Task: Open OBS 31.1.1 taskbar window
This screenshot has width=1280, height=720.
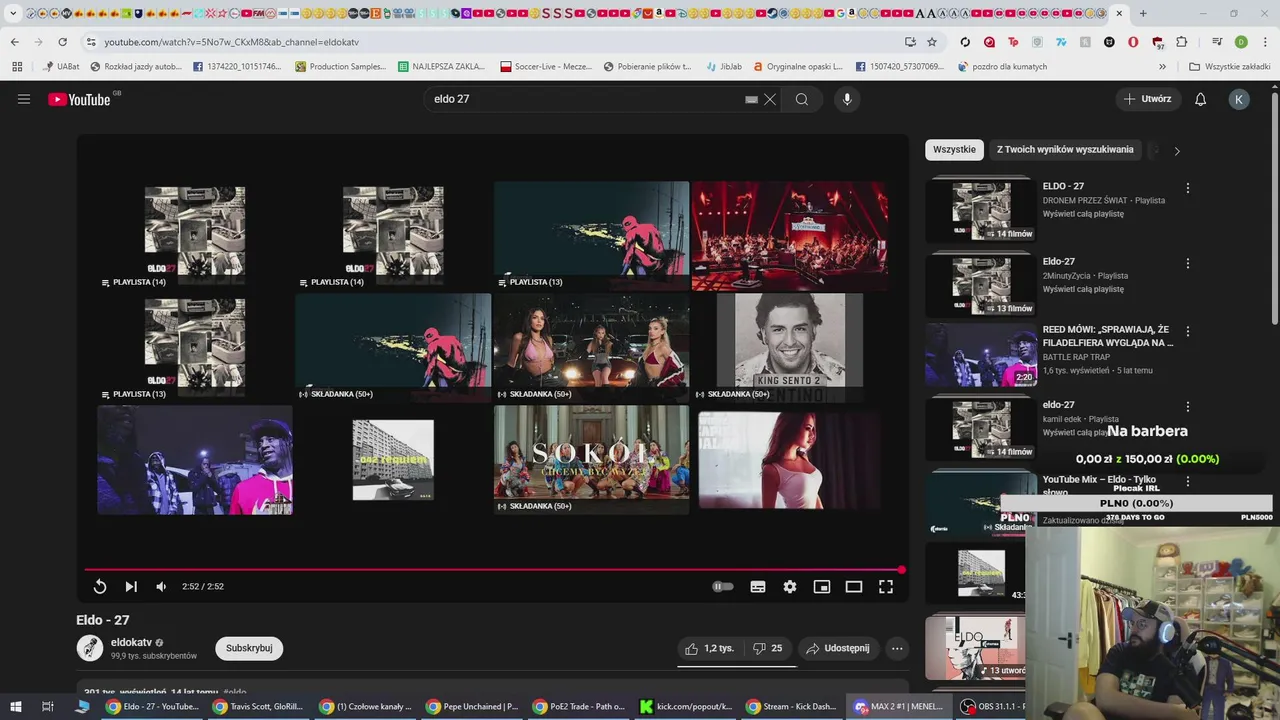Action: pyautogui.click(x=994, y=707)
